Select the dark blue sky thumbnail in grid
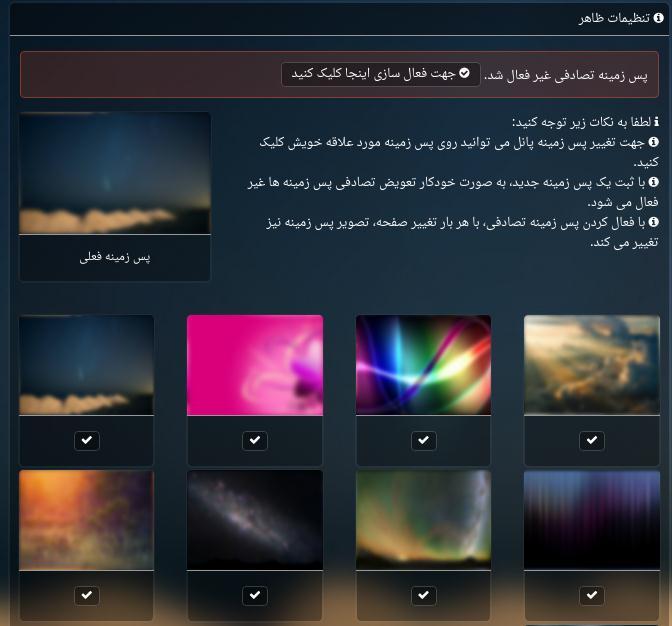The height and width of the screenshot is (626, 672). click(87, 364)
